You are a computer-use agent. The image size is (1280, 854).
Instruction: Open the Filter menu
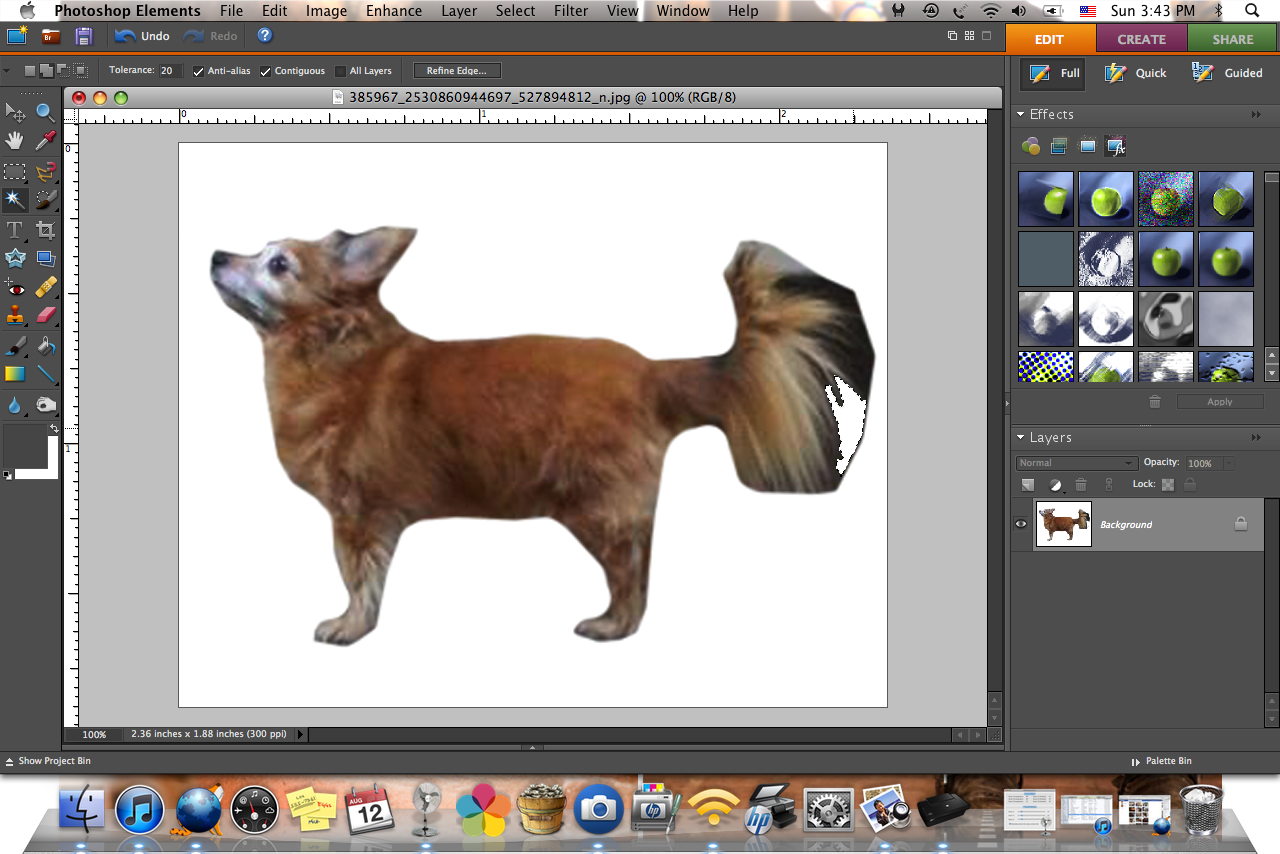[571, 11]
